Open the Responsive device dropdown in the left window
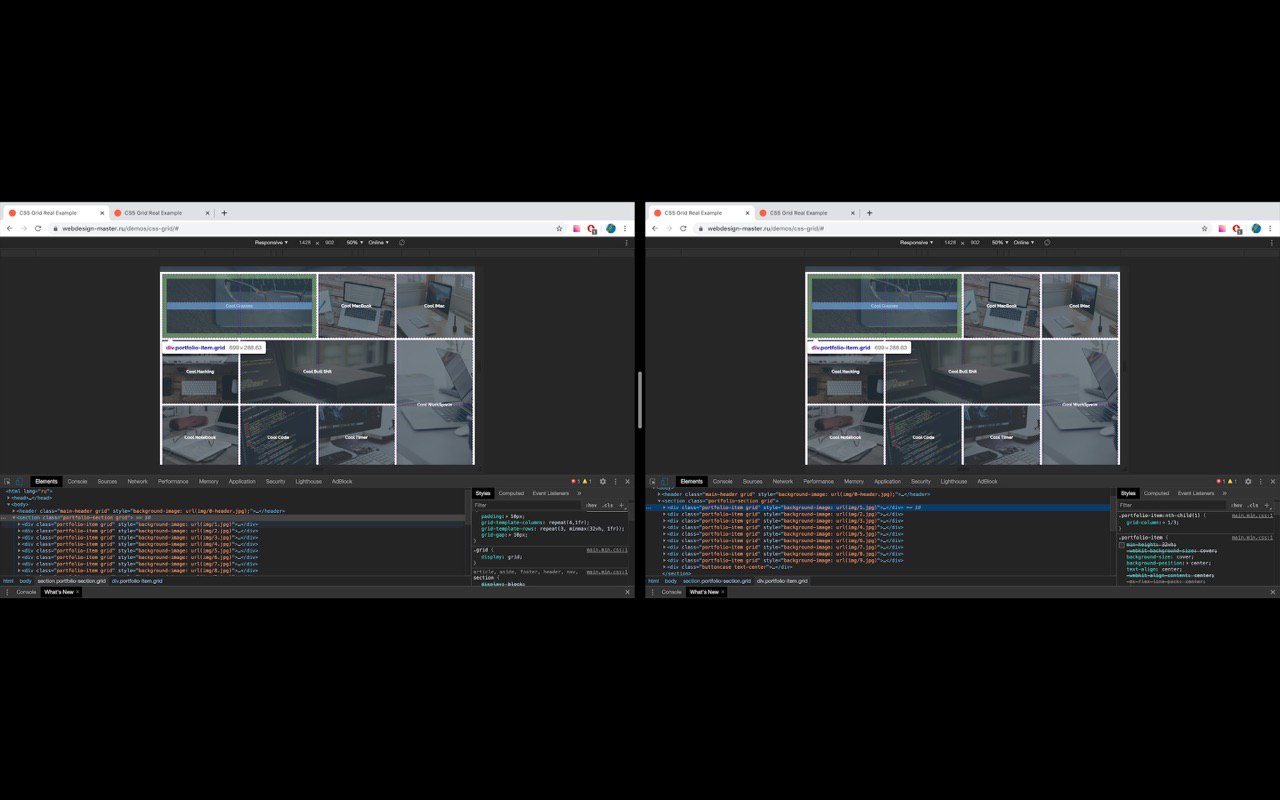1280x800 pixels. (271, 242)
